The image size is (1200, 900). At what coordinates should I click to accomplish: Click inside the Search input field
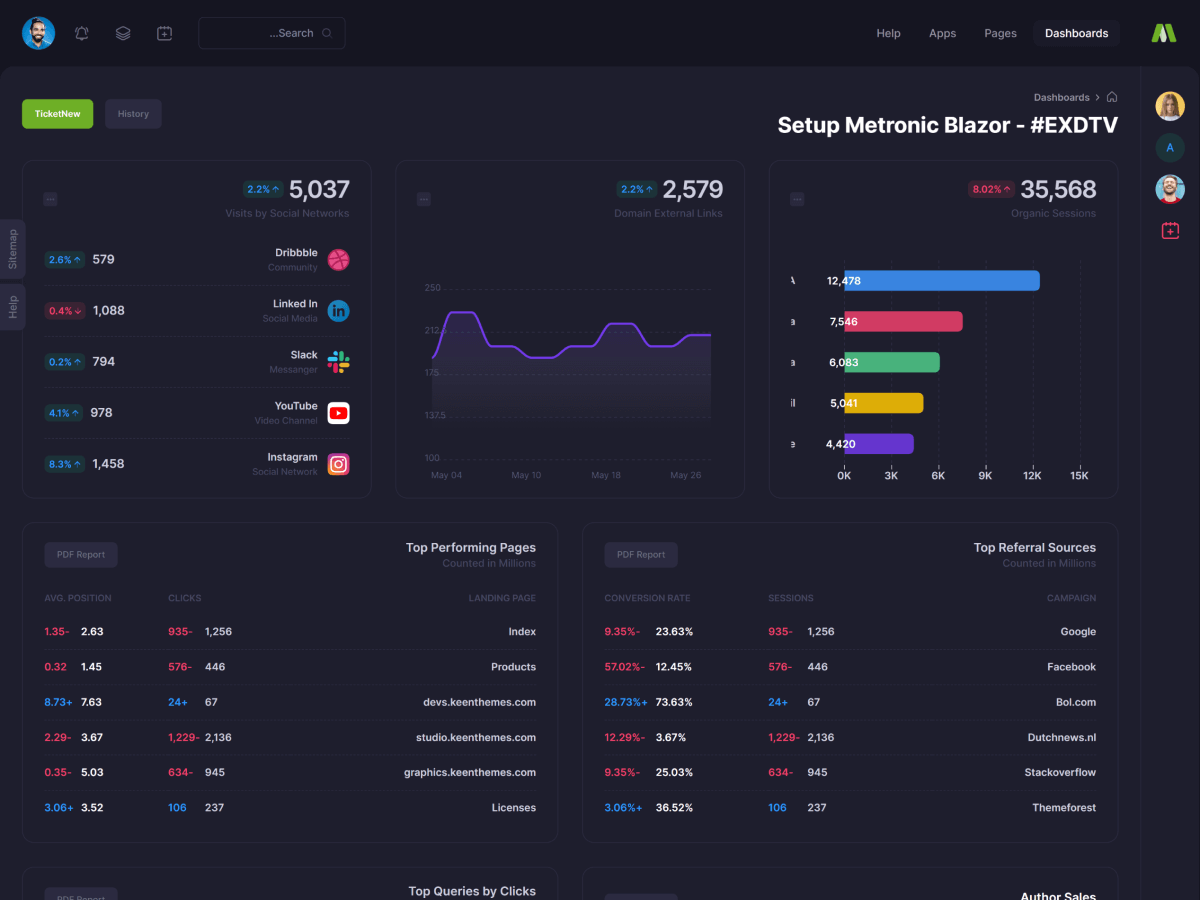tap(272, 33)
